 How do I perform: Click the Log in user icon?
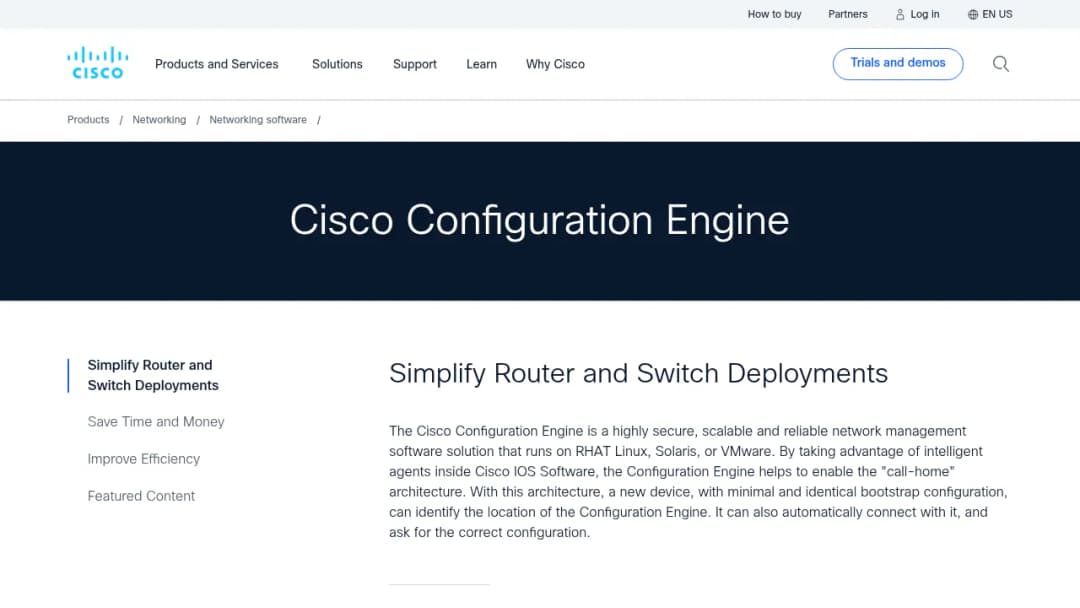900,14
